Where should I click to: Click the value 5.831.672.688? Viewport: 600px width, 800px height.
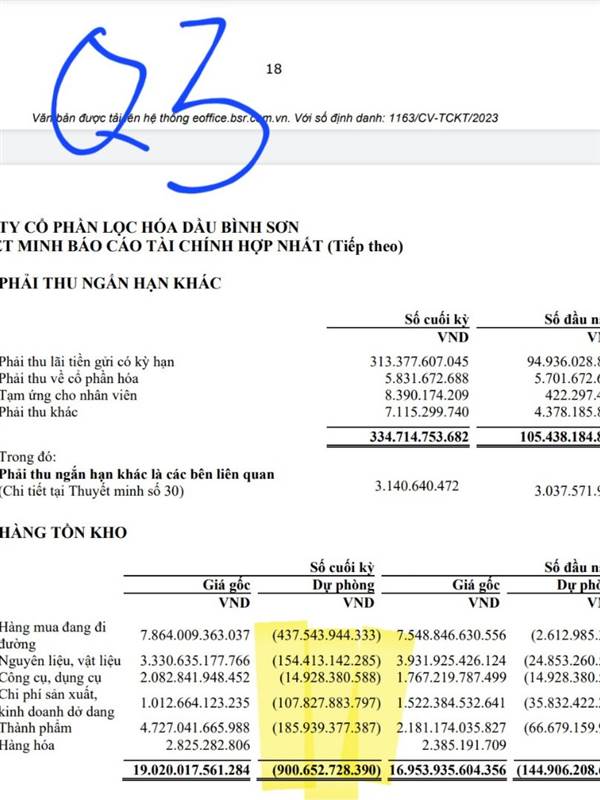coord(427,379)
